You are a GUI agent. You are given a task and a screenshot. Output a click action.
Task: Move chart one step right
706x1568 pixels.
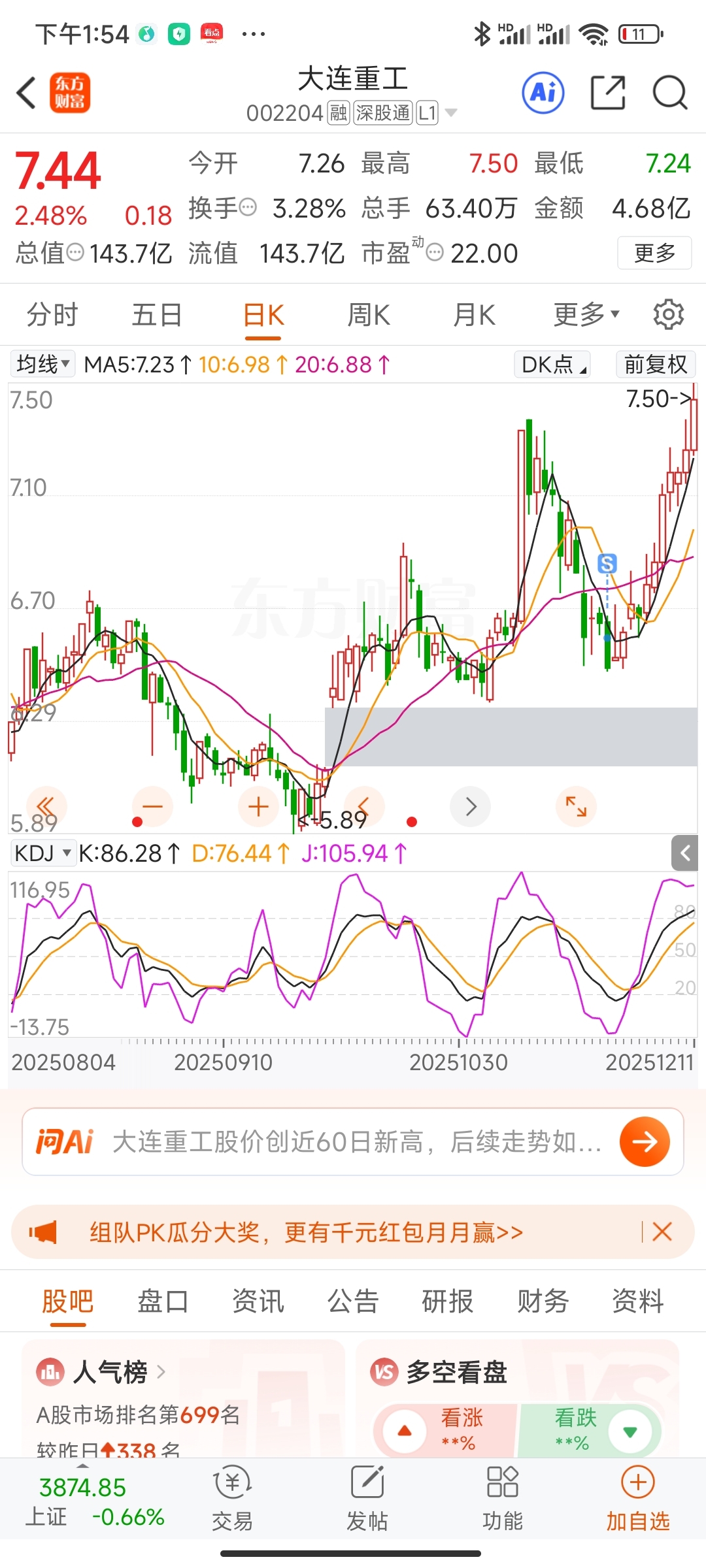470,807
